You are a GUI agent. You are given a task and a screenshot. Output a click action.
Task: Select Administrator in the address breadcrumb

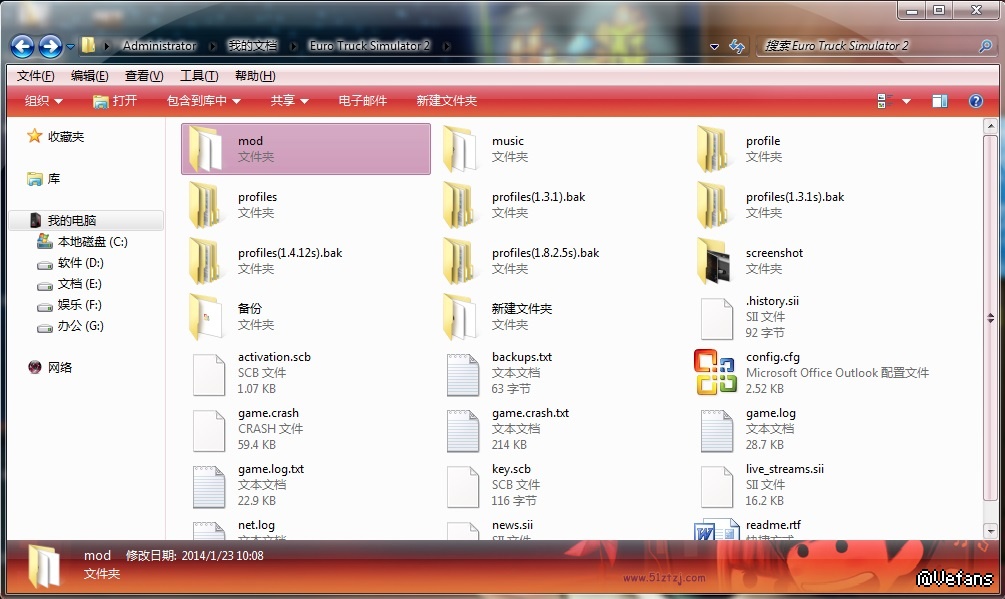tap(160, 46)
